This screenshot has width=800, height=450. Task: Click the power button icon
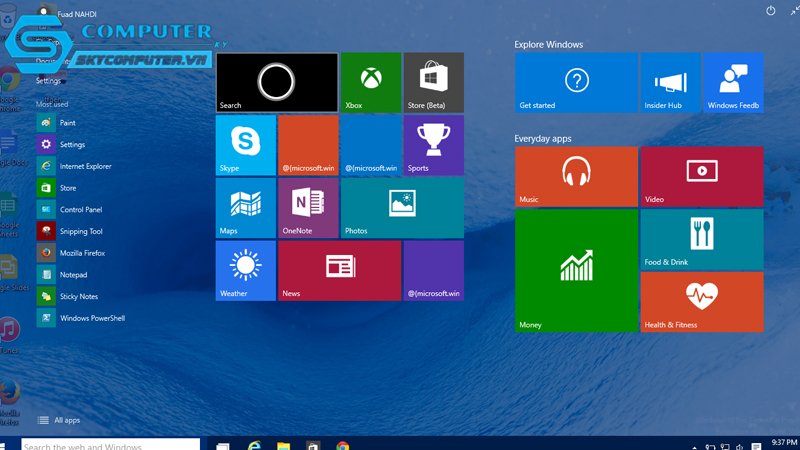coord(770,10)
